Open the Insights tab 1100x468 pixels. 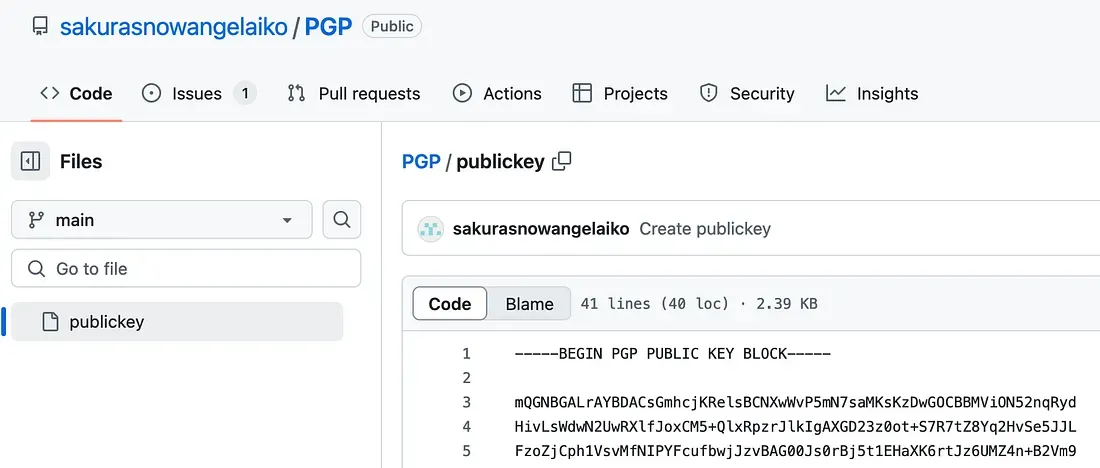pyautogui.click(x=872, y=93)
